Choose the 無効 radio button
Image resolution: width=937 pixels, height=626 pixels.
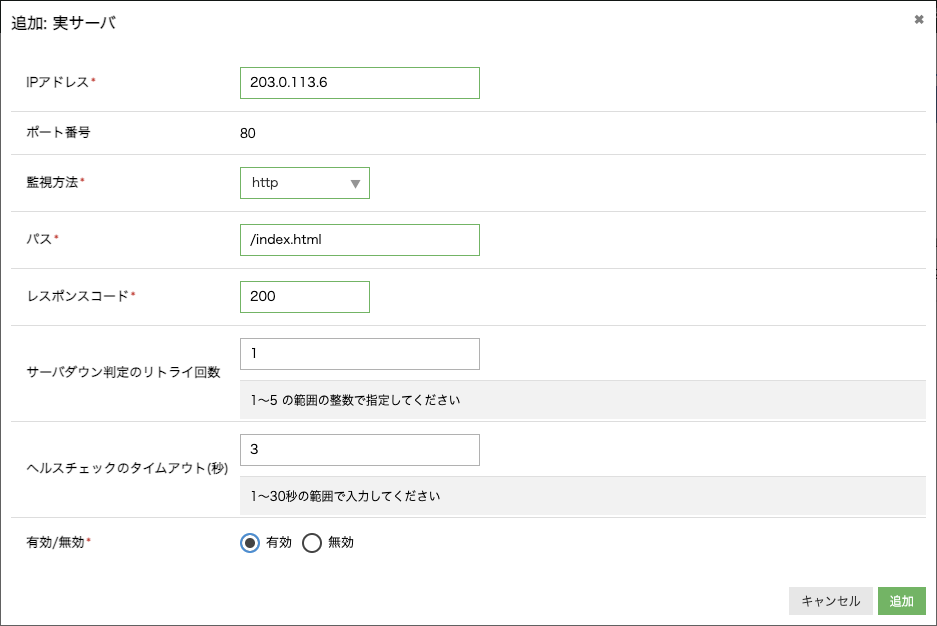point(312,543)
